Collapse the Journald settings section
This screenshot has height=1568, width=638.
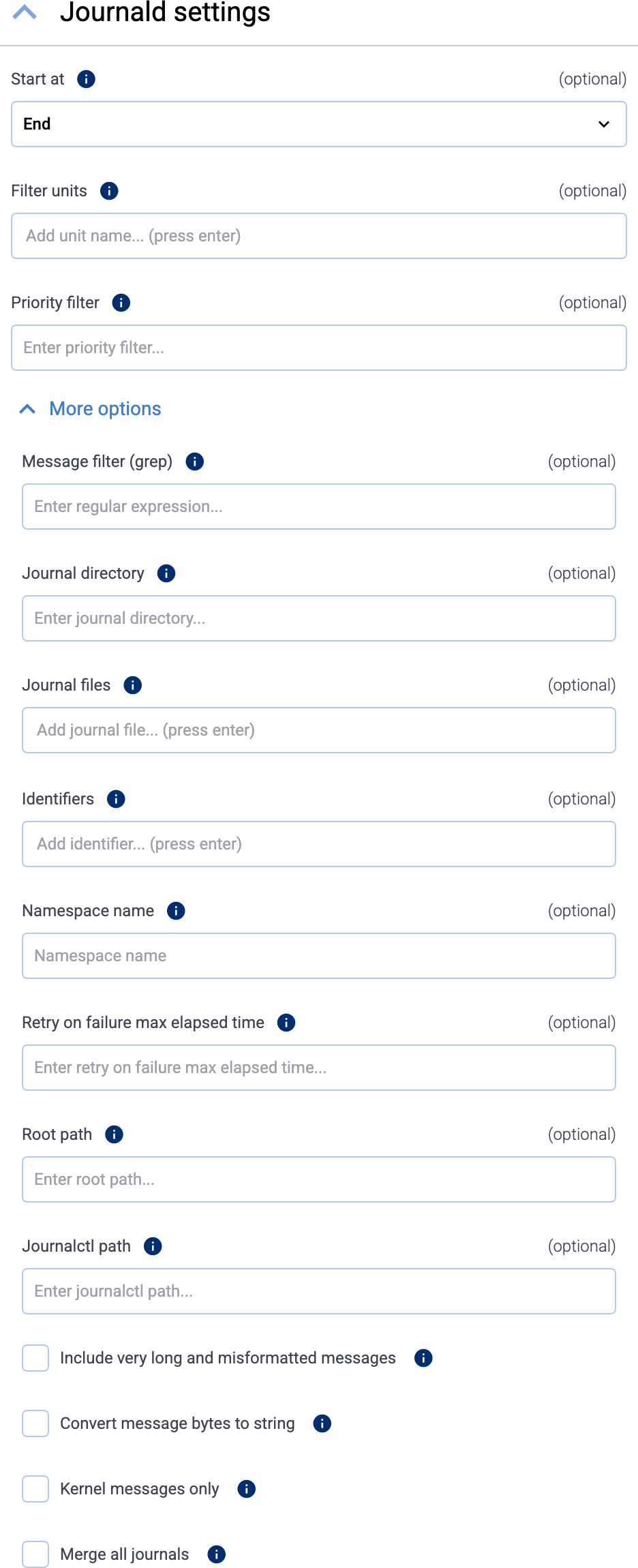[x=26, y=12]
